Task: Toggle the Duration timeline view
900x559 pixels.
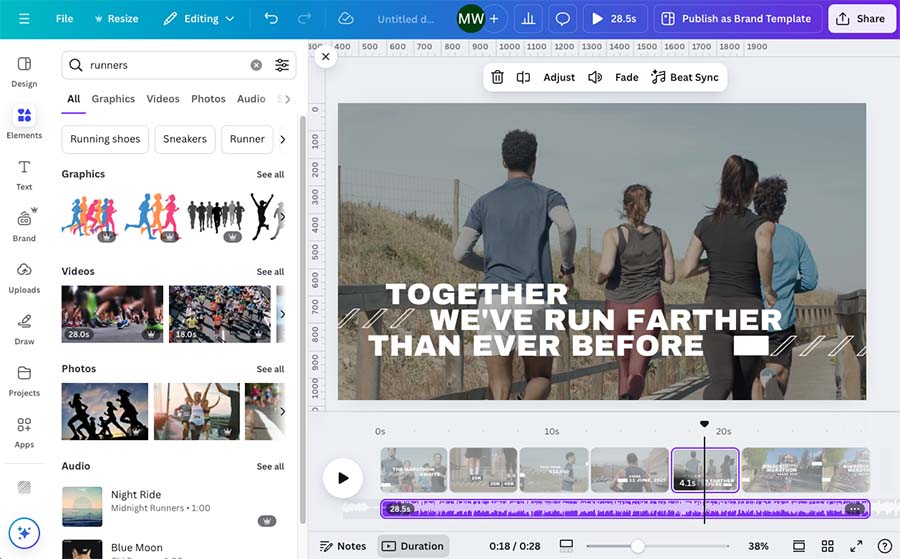Action: pyautogui.click(x=413, y=546)
